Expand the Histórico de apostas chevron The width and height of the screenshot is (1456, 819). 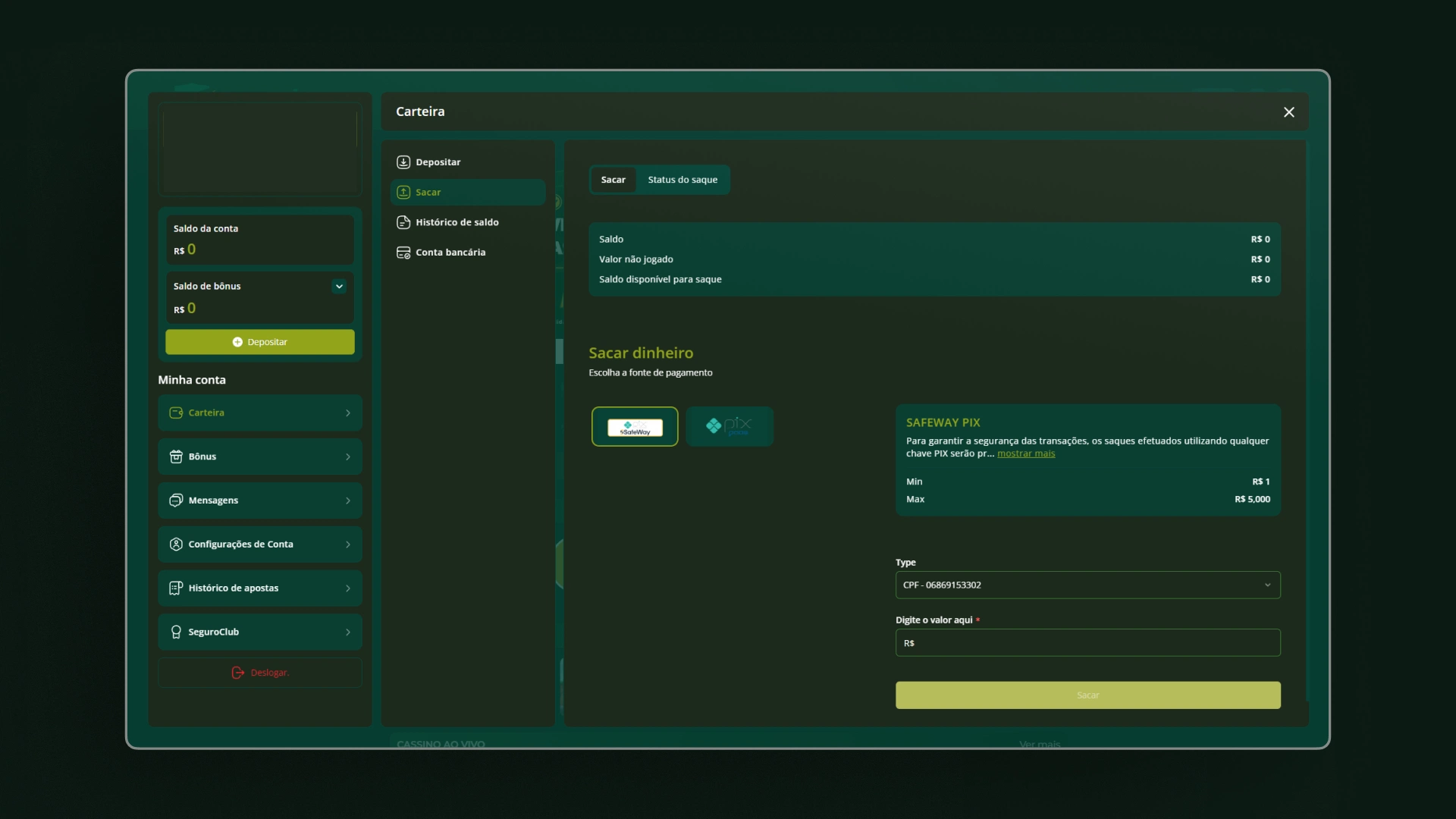coord(348,588)
